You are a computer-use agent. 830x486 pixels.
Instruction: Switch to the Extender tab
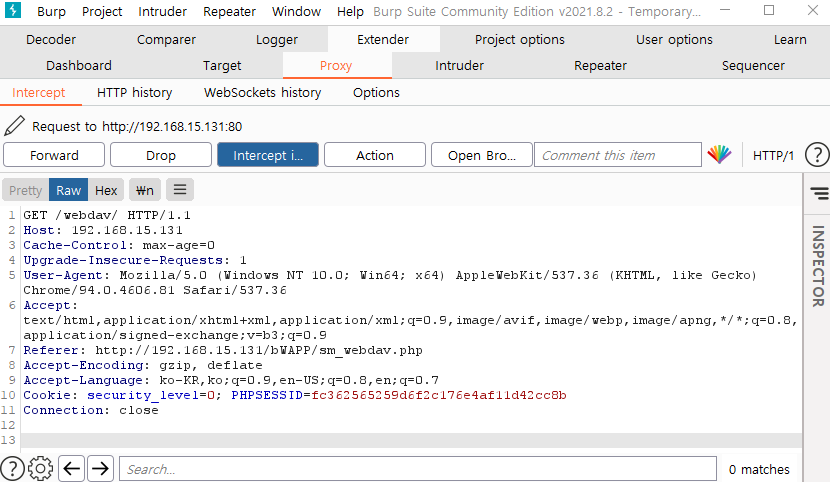(x=383, y=40)
